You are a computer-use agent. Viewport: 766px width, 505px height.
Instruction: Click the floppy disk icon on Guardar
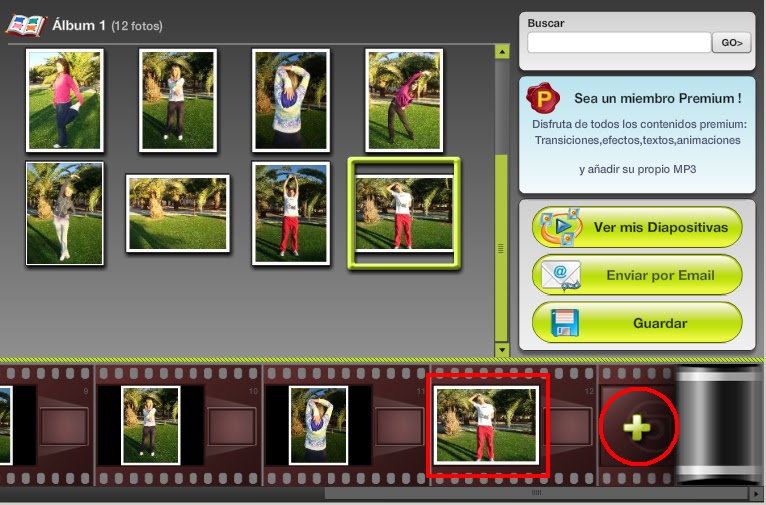click(565, 323)
